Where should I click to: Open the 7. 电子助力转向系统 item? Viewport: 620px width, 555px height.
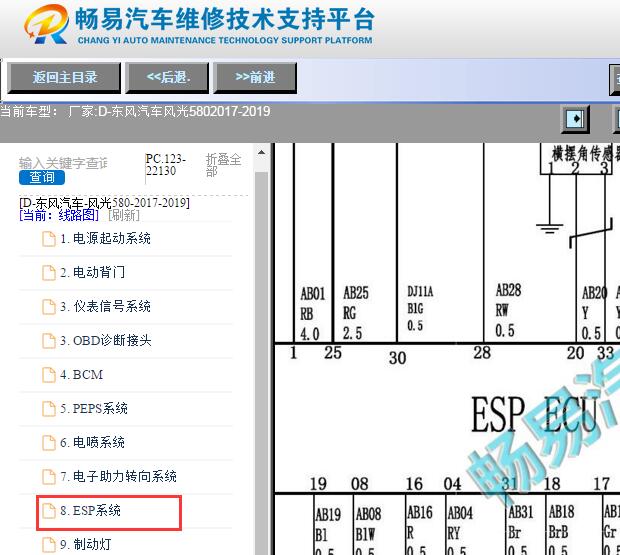click(118, 477)
